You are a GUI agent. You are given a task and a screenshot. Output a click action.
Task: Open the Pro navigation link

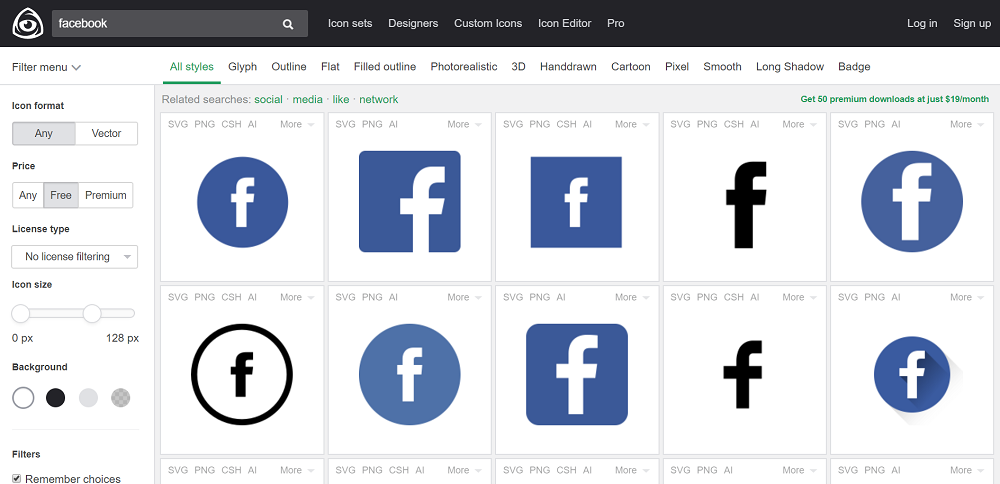coord(615,23)
